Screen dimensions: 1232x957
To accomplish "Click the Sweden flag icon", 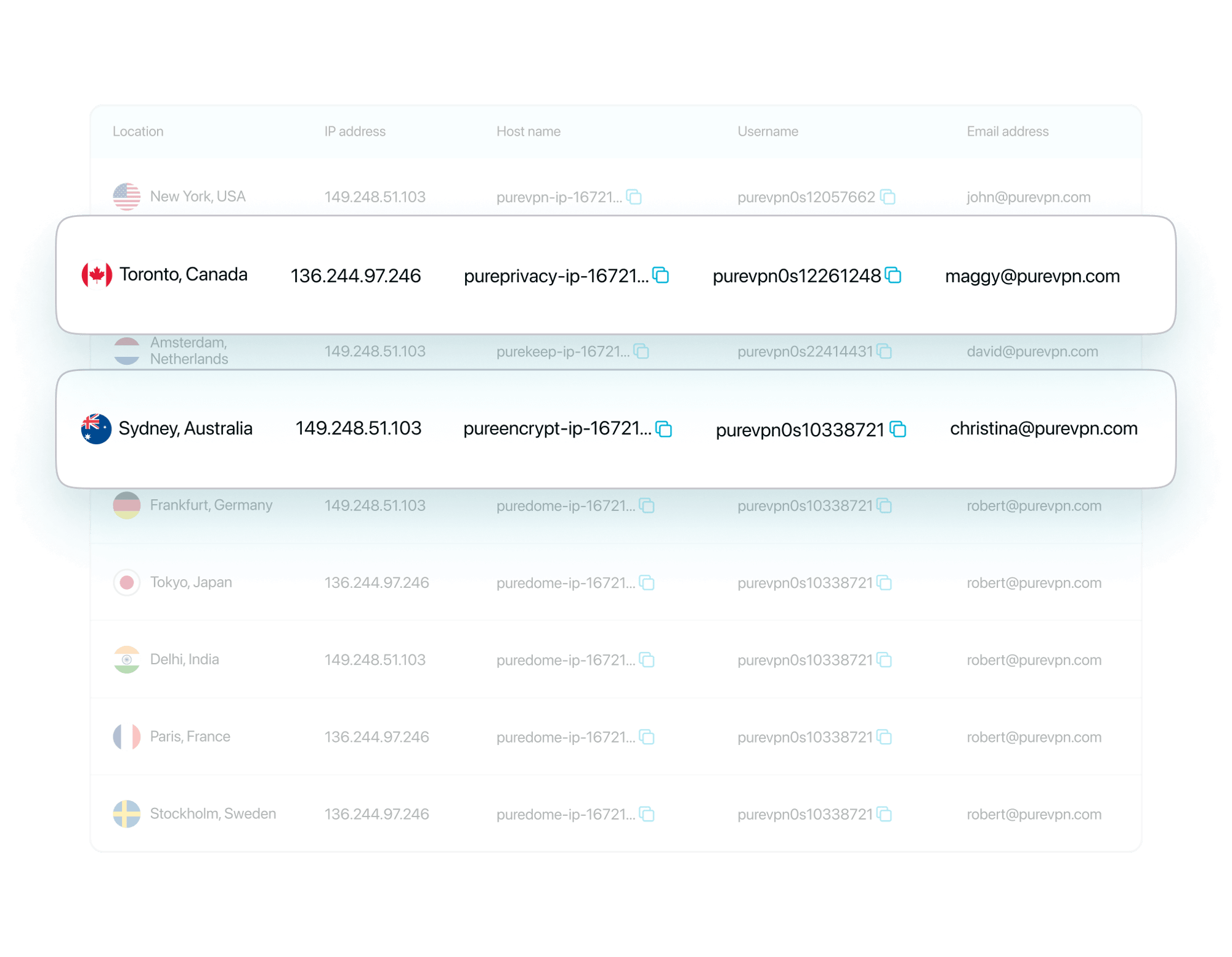I will [127, 814].
